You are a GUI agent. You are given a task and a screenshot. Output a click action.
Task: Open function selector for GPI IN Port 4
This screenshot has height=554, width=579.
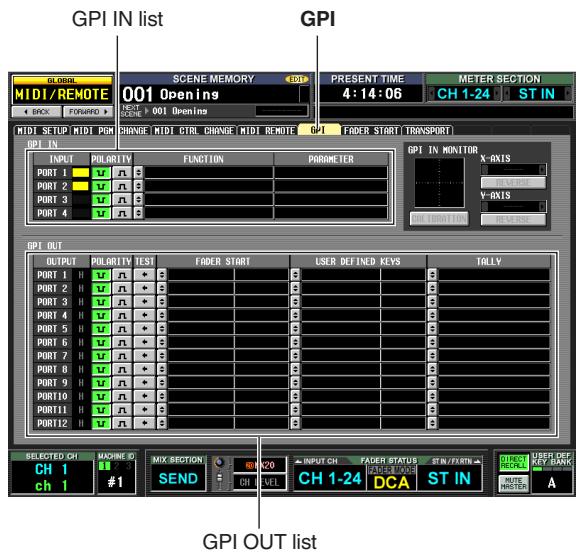(138, 213)
